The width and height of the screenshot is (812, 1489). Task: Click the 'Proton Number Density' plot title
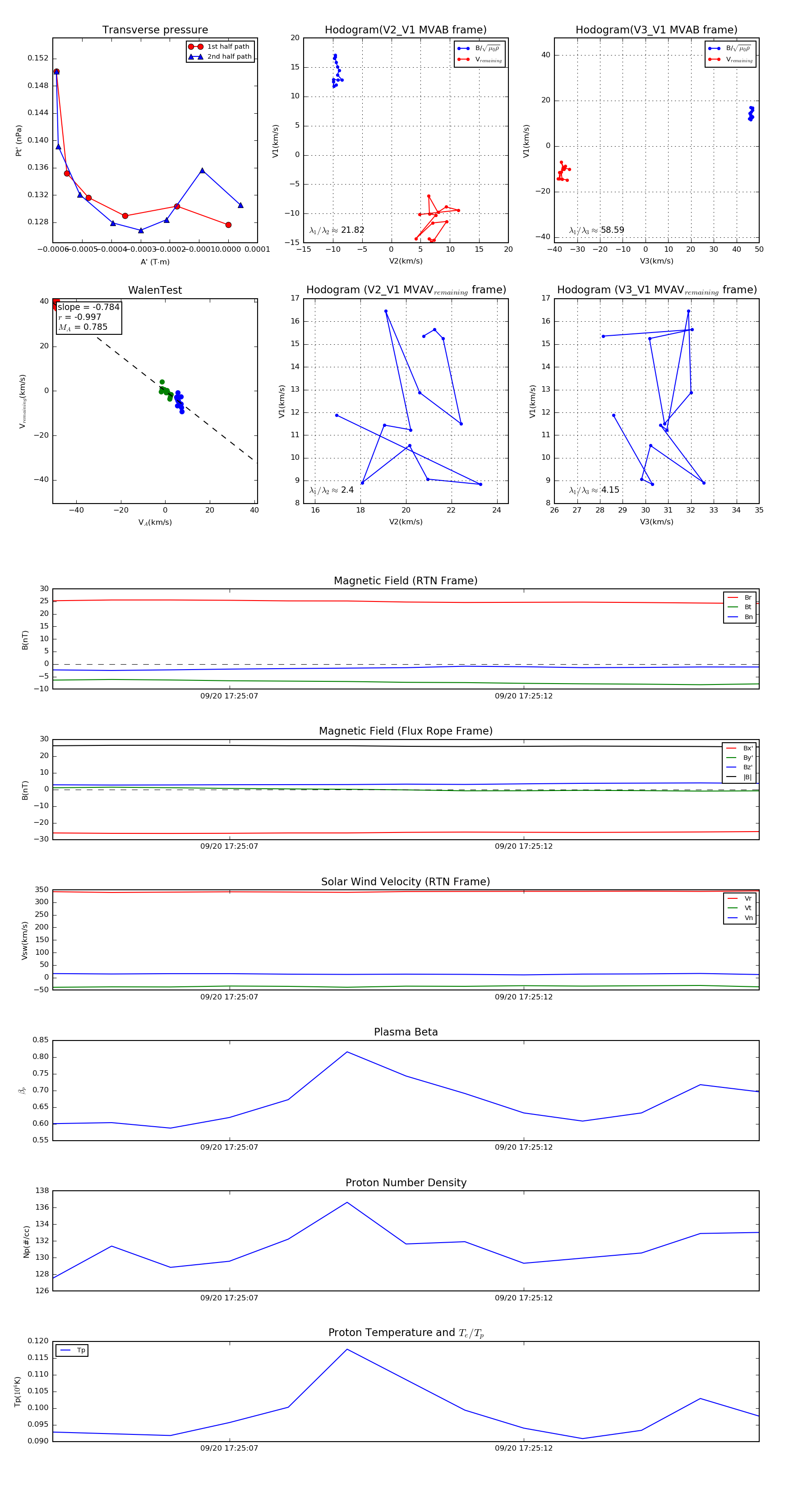(406, 1183)
